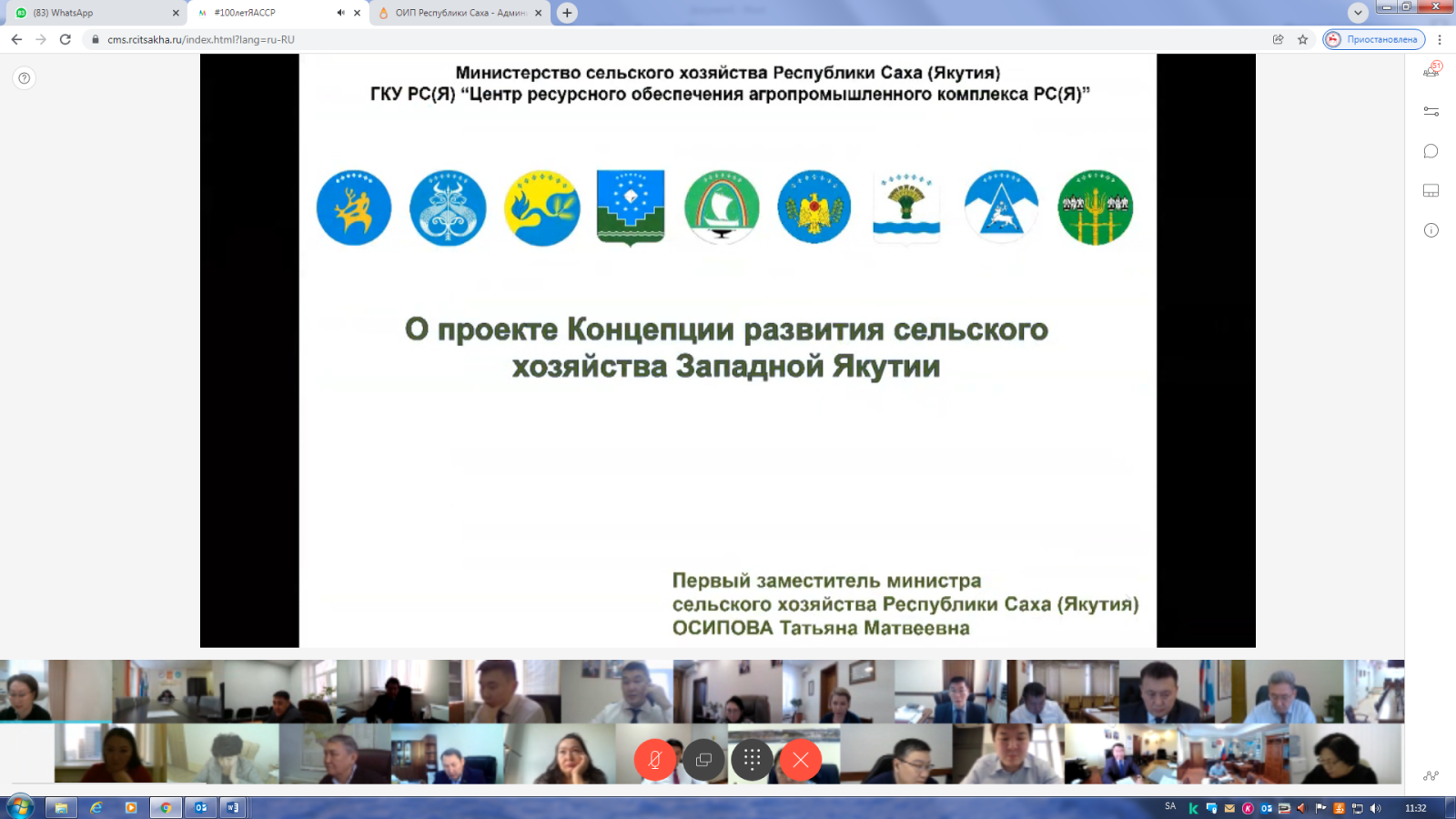
Task: Switch to ОИП Республики Саха tab
Action: click(x=460, y=13)
